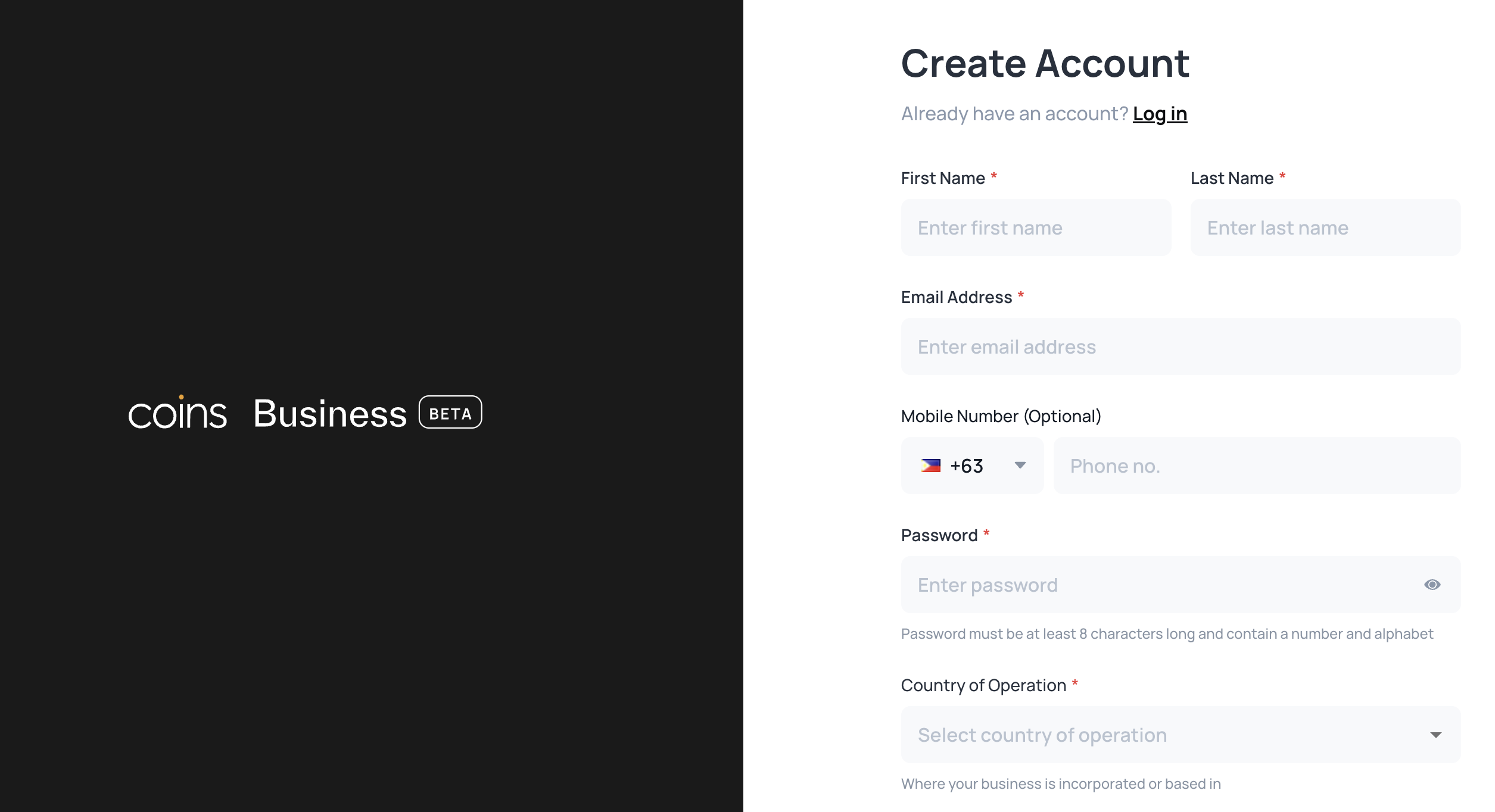Expand the Country of Operation dropdown arrow

click(x=1435, y=735)
